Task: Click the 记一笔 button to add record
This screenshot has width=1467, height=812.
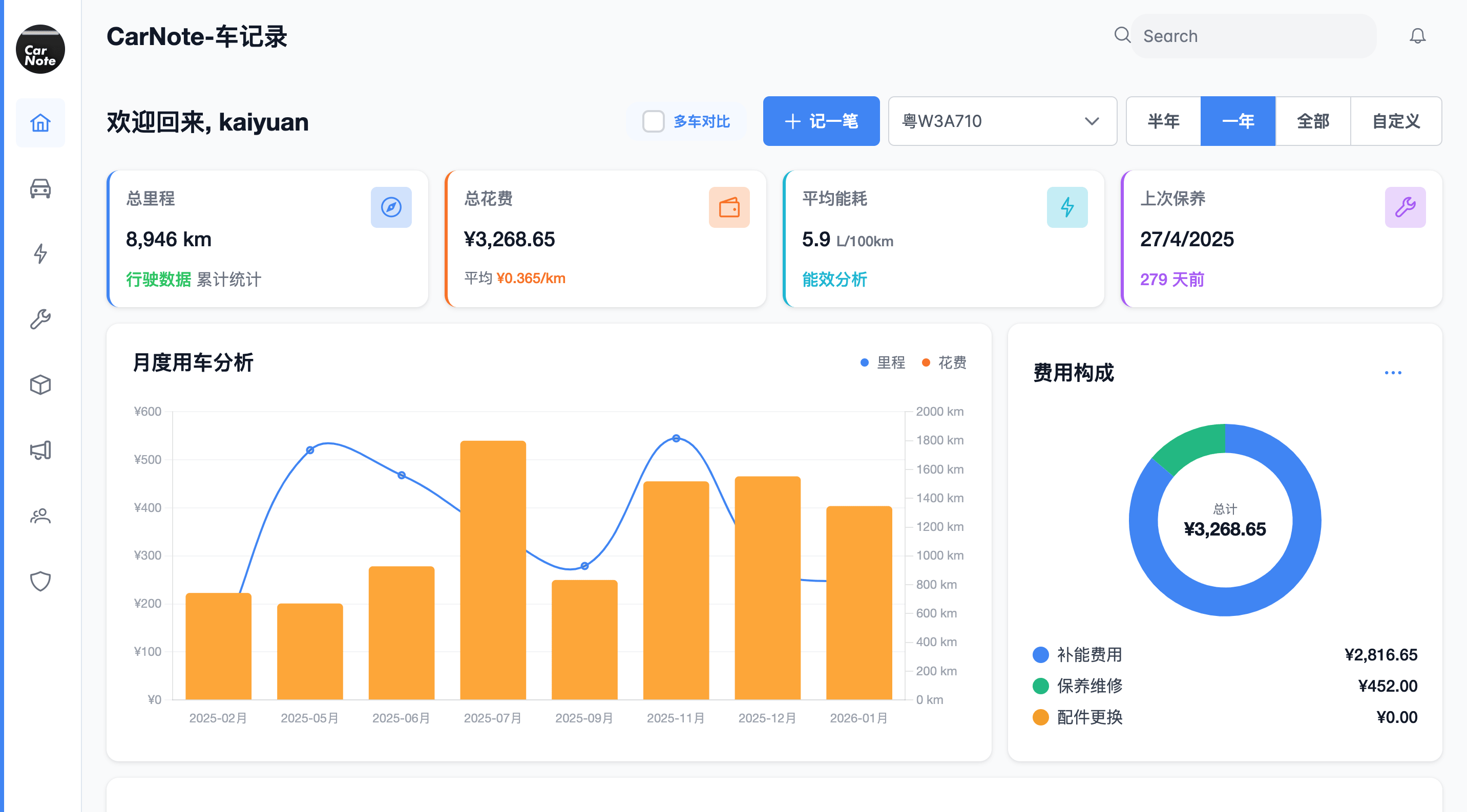Action: 821,121
